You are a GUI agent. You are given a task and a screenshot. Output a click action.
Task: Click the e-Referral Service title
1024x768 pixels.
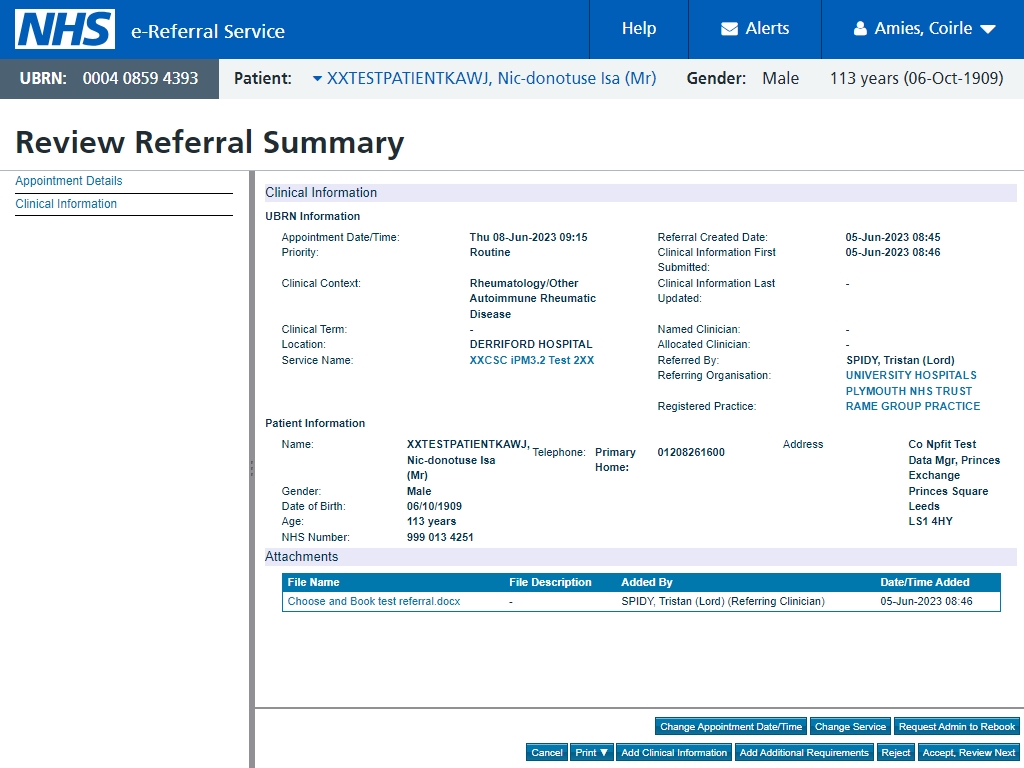pyautogui.click(x=208, y=31)
